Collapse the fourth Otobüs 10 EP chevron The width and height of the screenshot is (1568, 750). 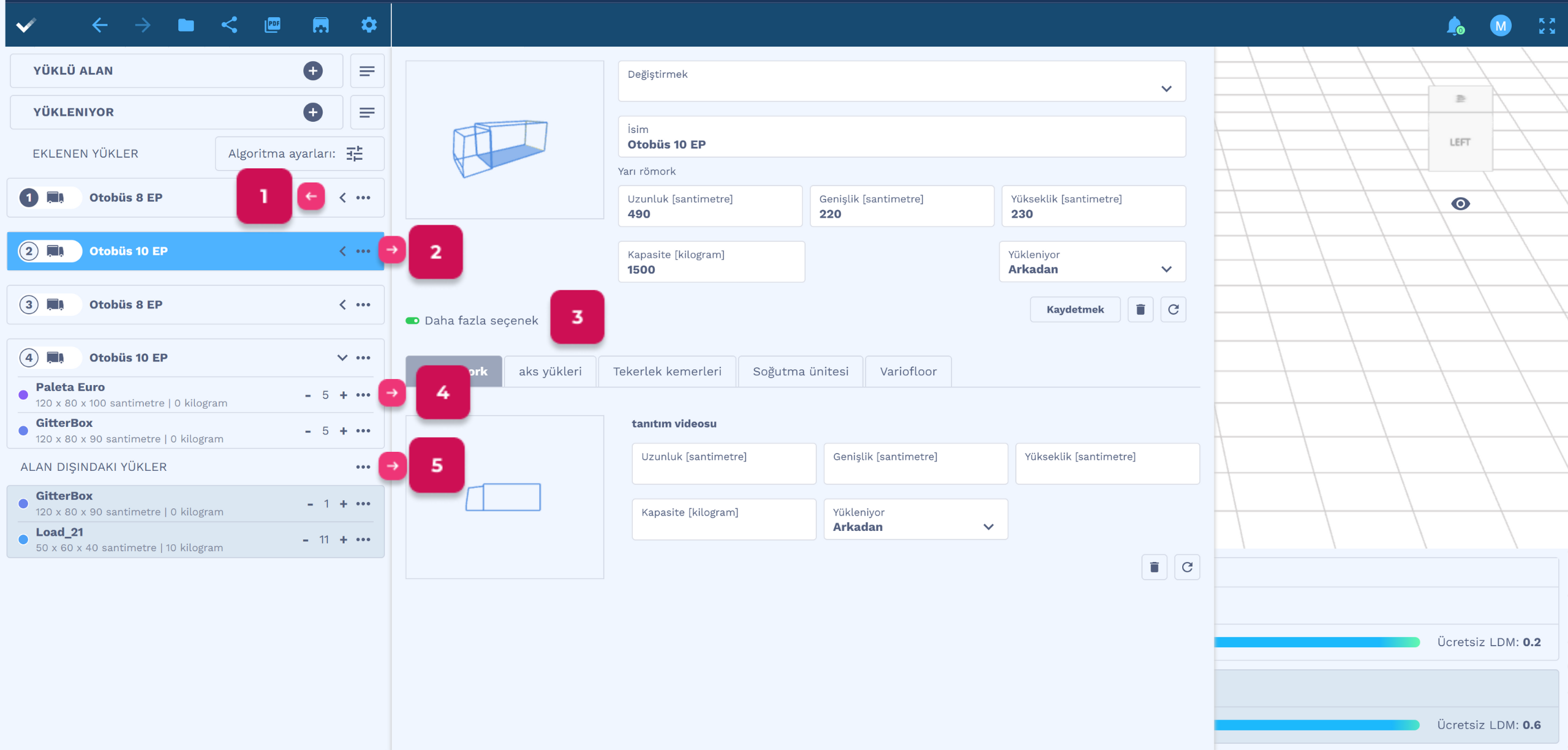point(342,358)
